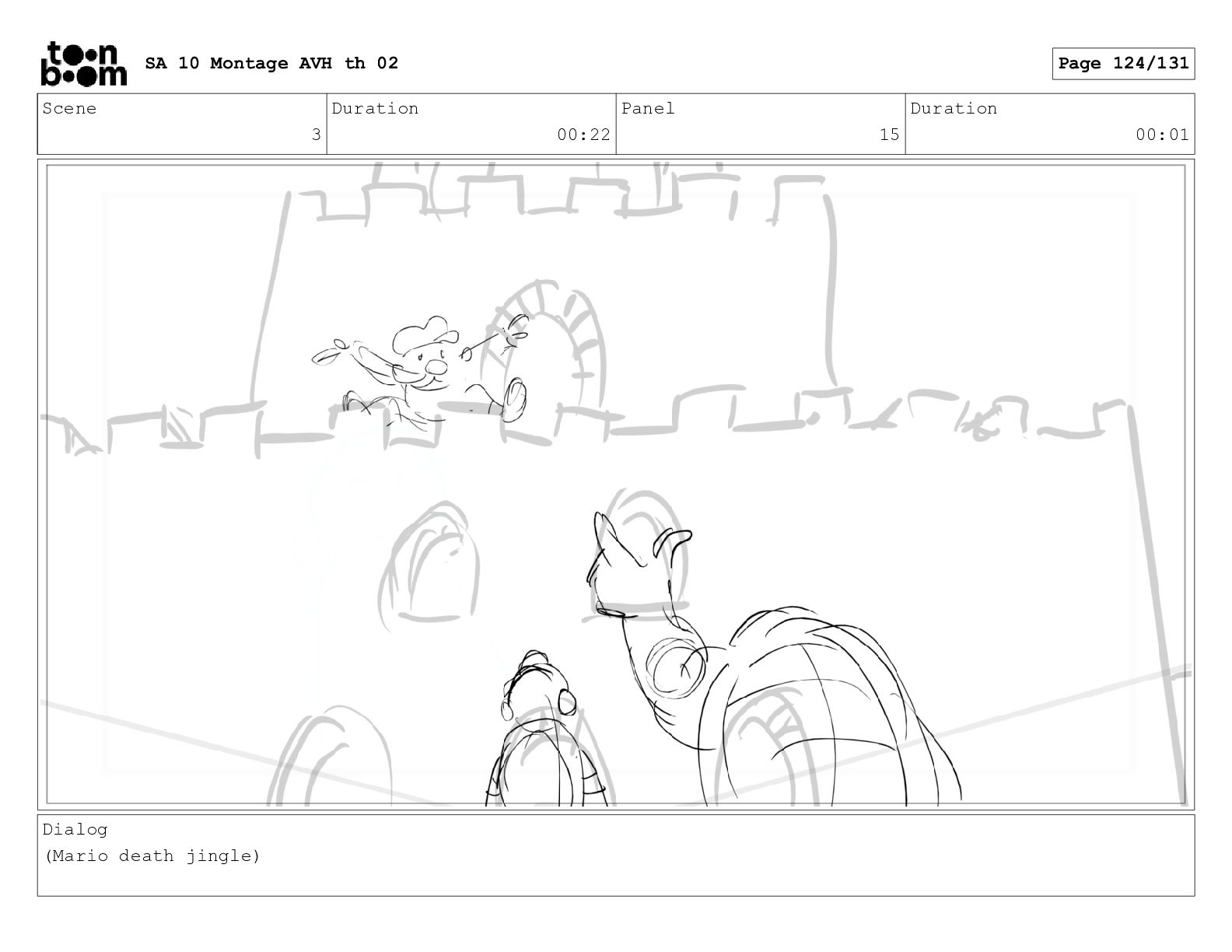Select panel number value '15'
Viewport: 1232px width, 952px height.
(x=889, y=135)
